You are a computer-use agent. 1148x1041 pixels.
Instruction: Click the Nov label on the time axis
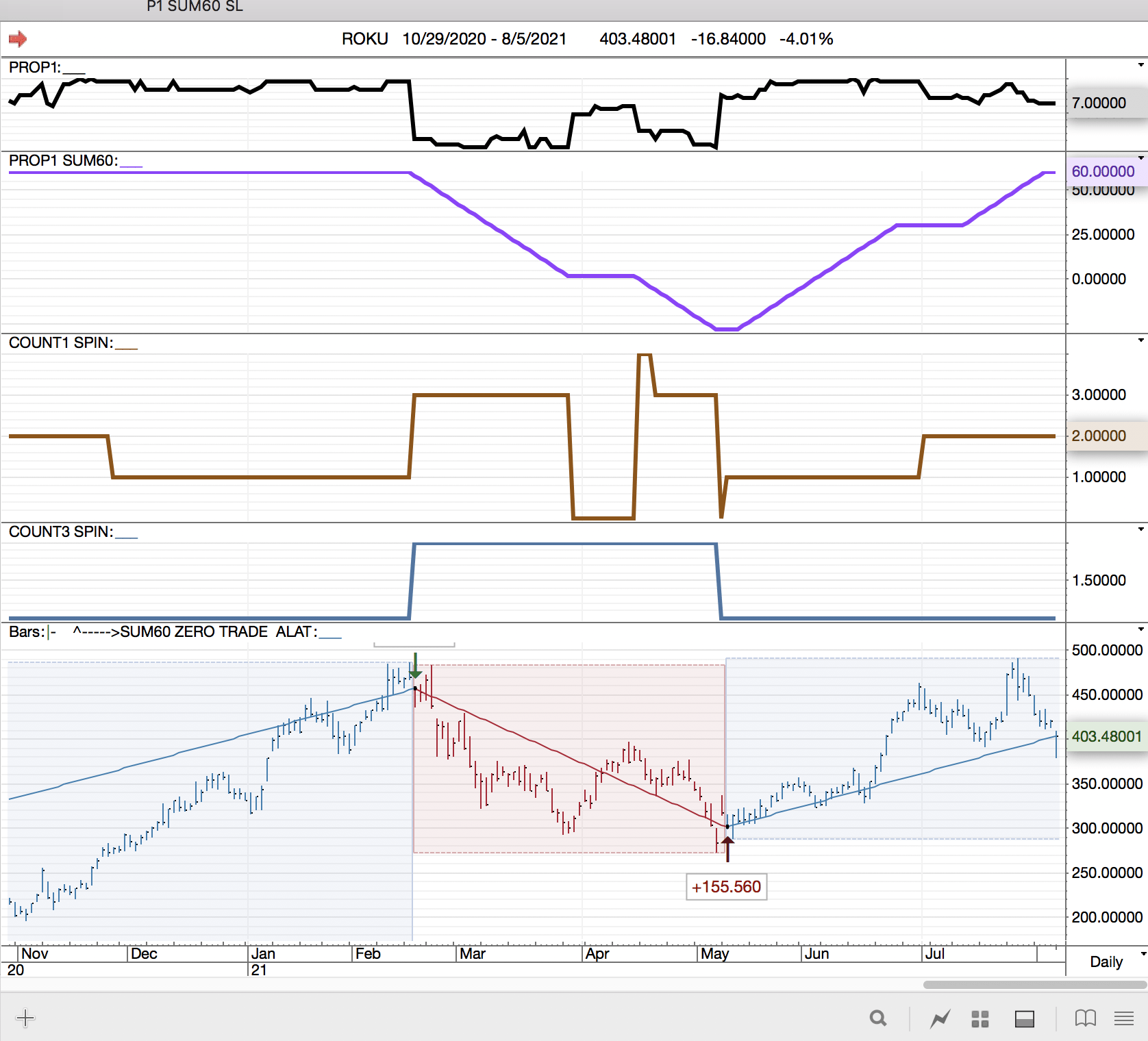(x=35, y=953)
